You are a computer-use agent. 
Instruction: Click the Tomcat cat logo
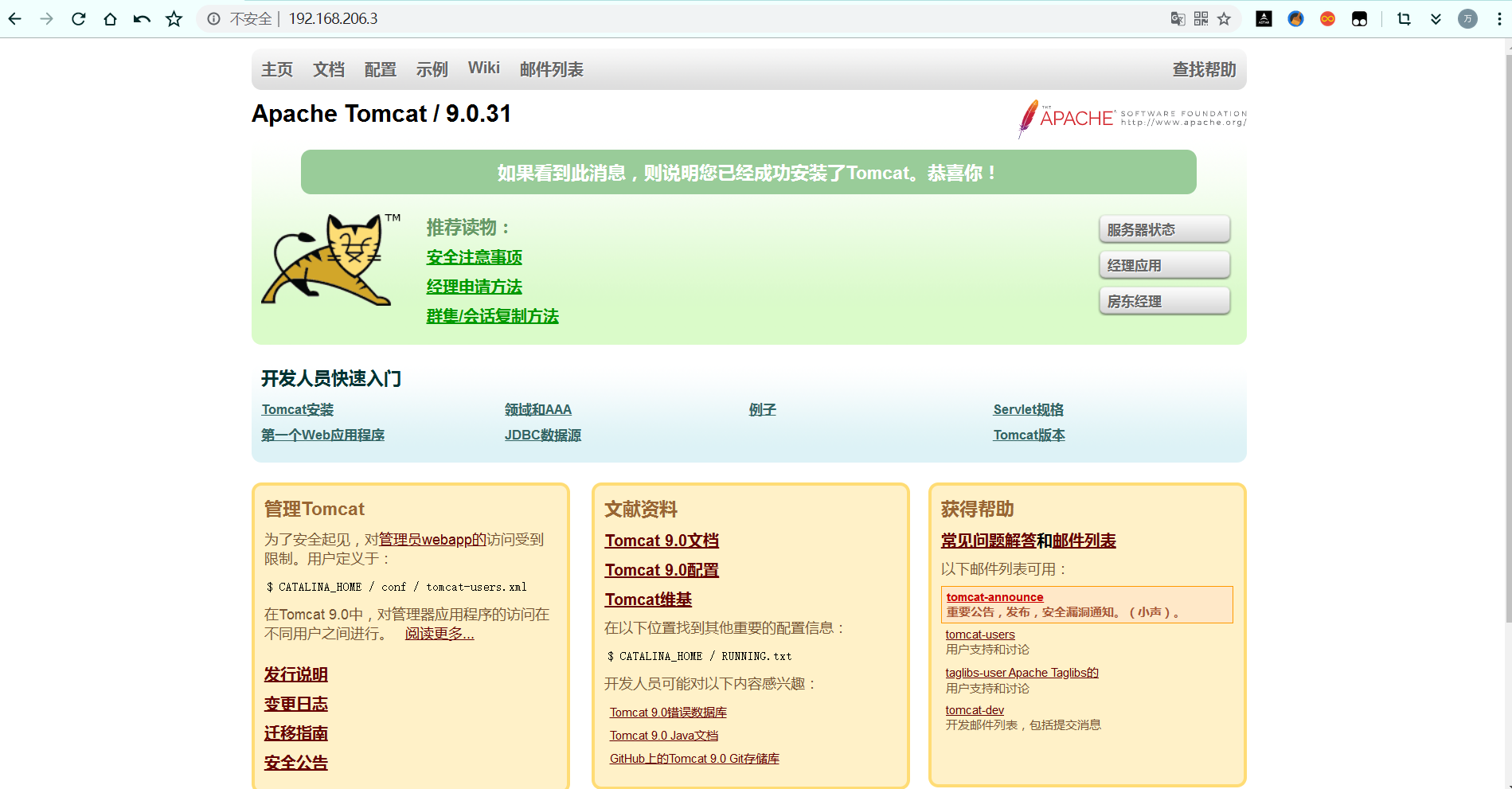pos(330,260)
